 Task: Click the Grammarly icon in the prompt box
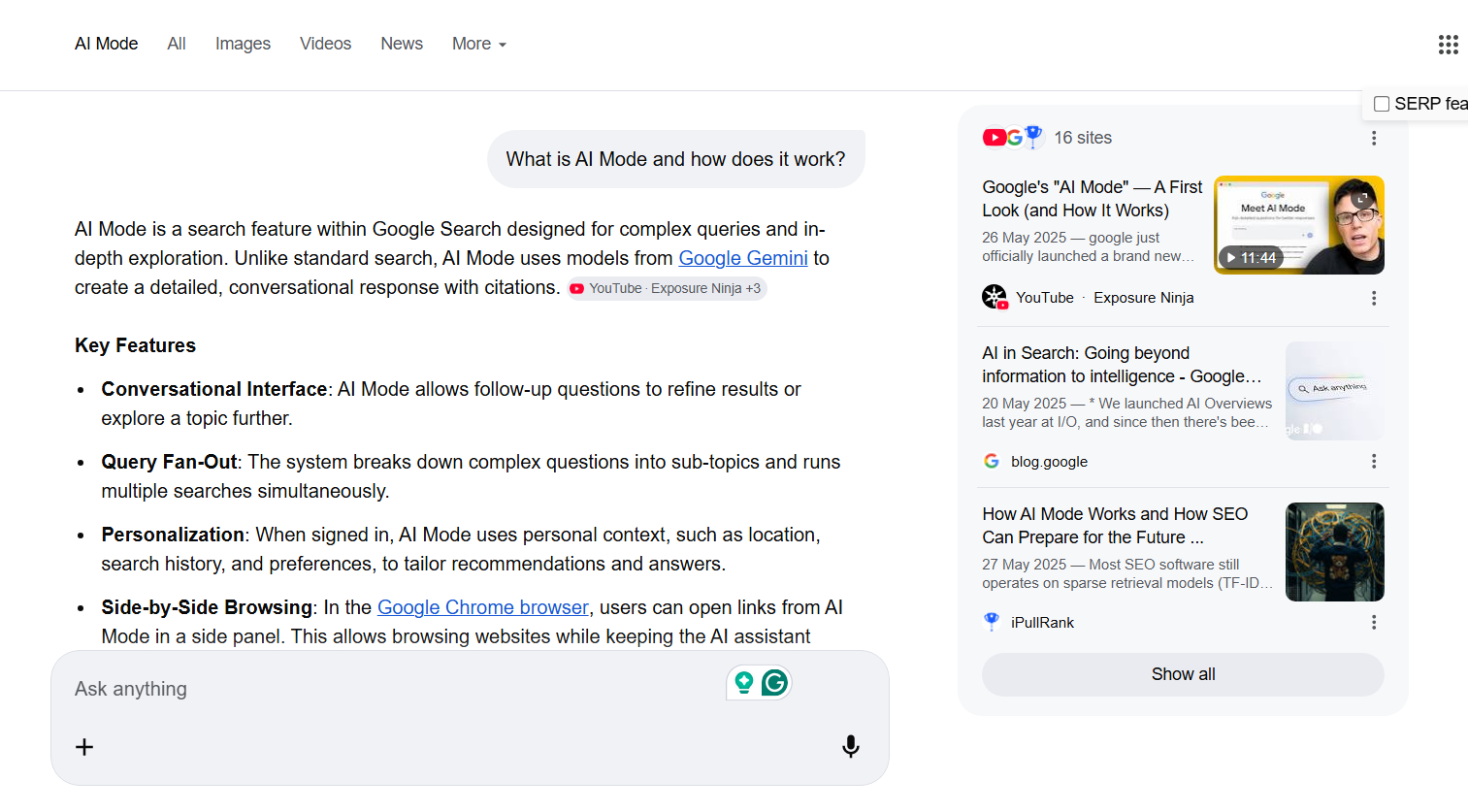pos(774,683)
